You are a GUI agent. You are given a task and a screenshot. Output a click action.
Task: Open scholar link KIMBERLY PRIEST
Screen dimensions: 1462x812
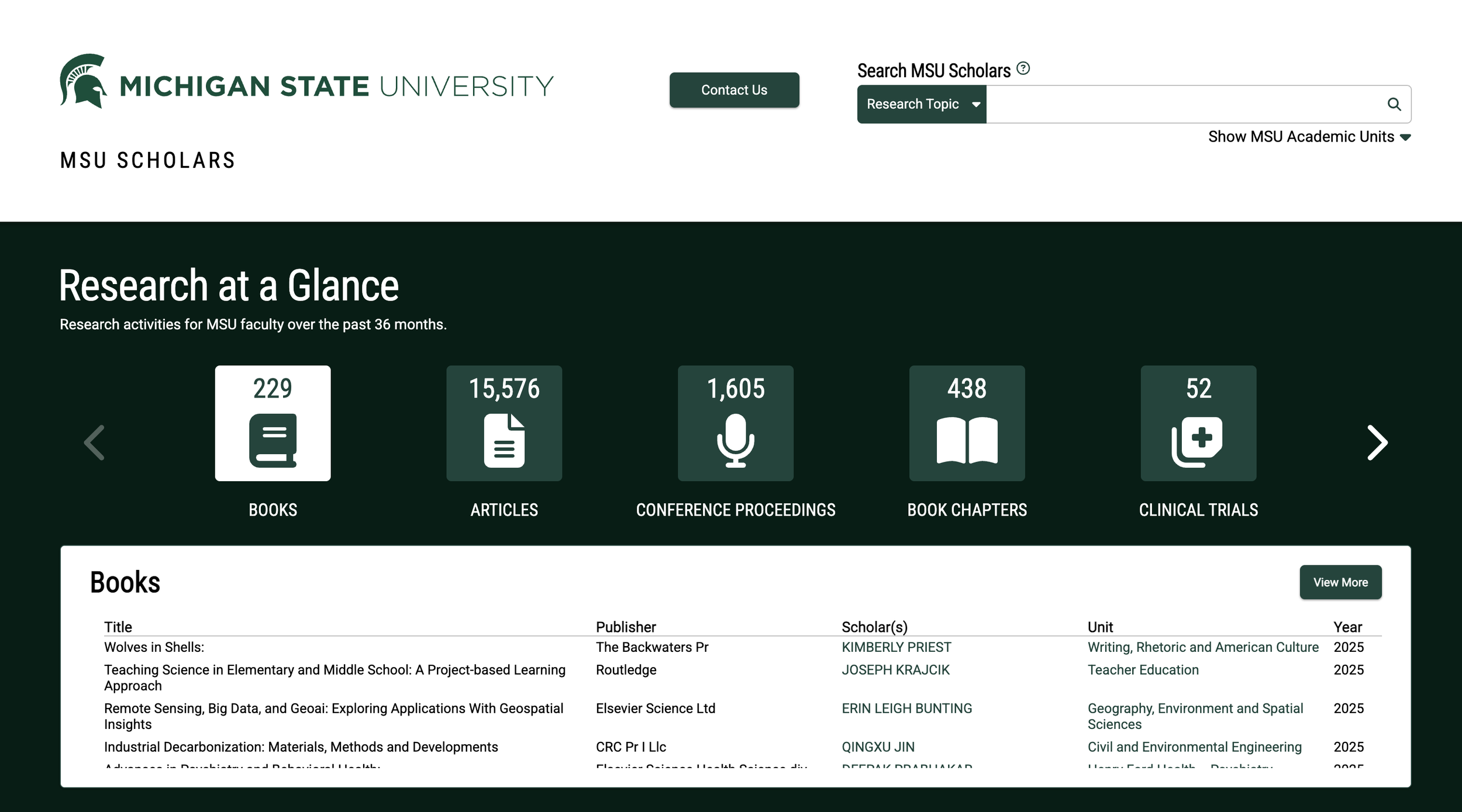[896, 647]
